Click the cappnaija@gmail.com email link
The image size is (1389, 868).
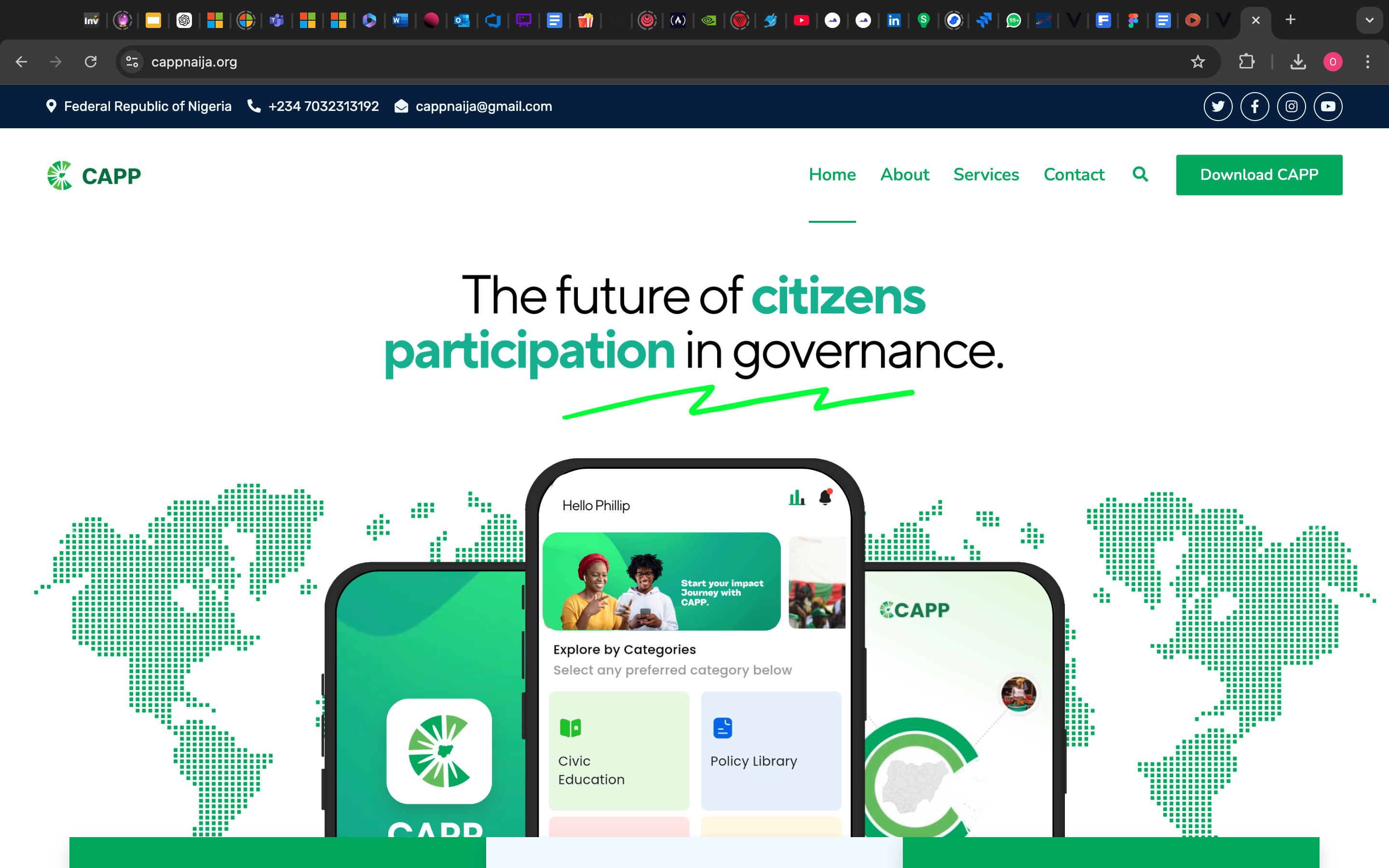(x=483, y=106)
